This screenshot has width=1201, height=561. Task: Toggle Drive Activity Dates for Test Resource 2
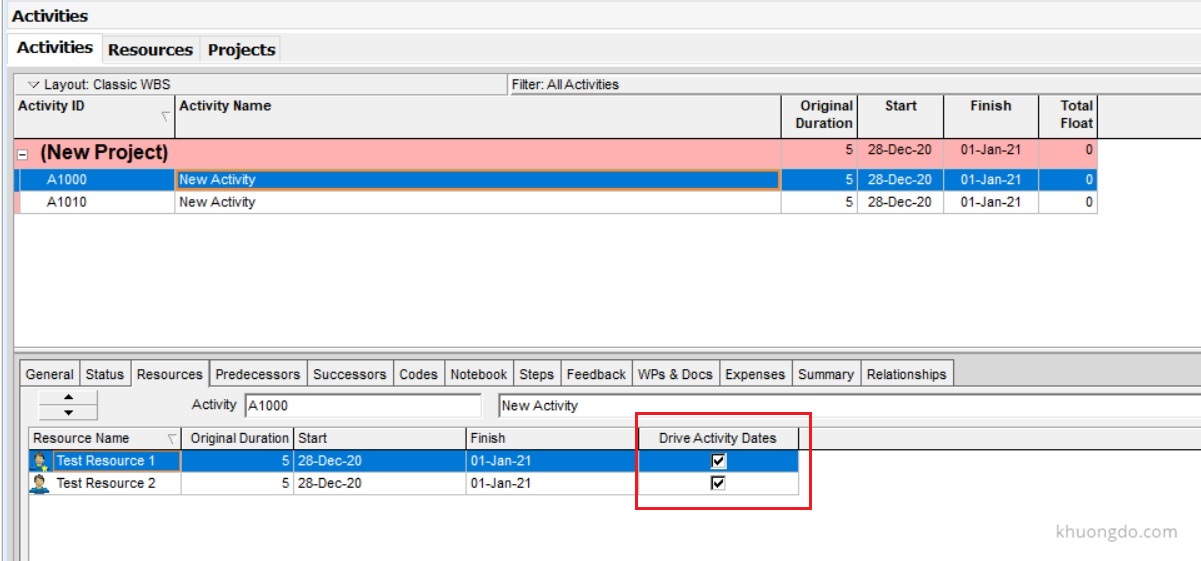point(718,484)
